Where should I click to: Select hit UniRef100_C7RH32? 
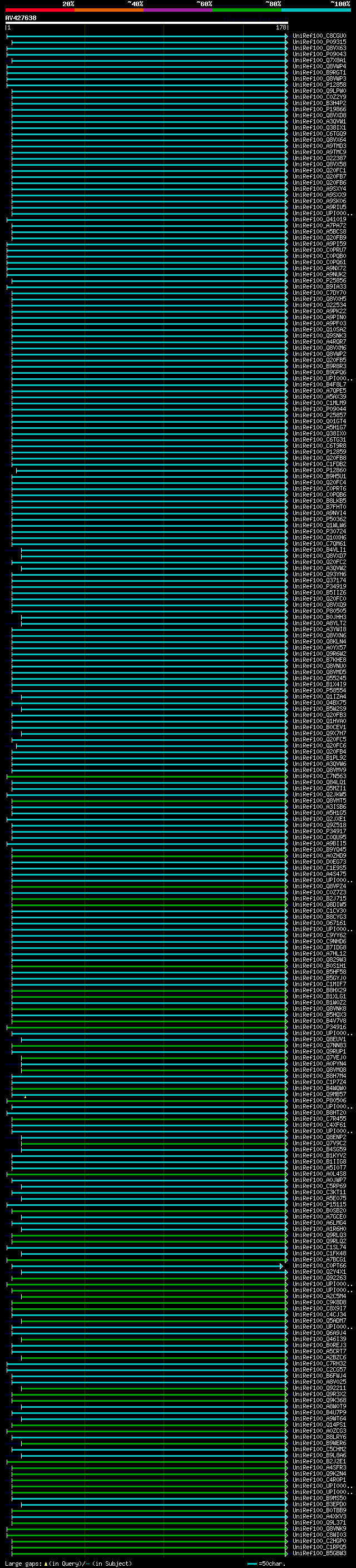pyautogui.click(x=319, y=1363)
